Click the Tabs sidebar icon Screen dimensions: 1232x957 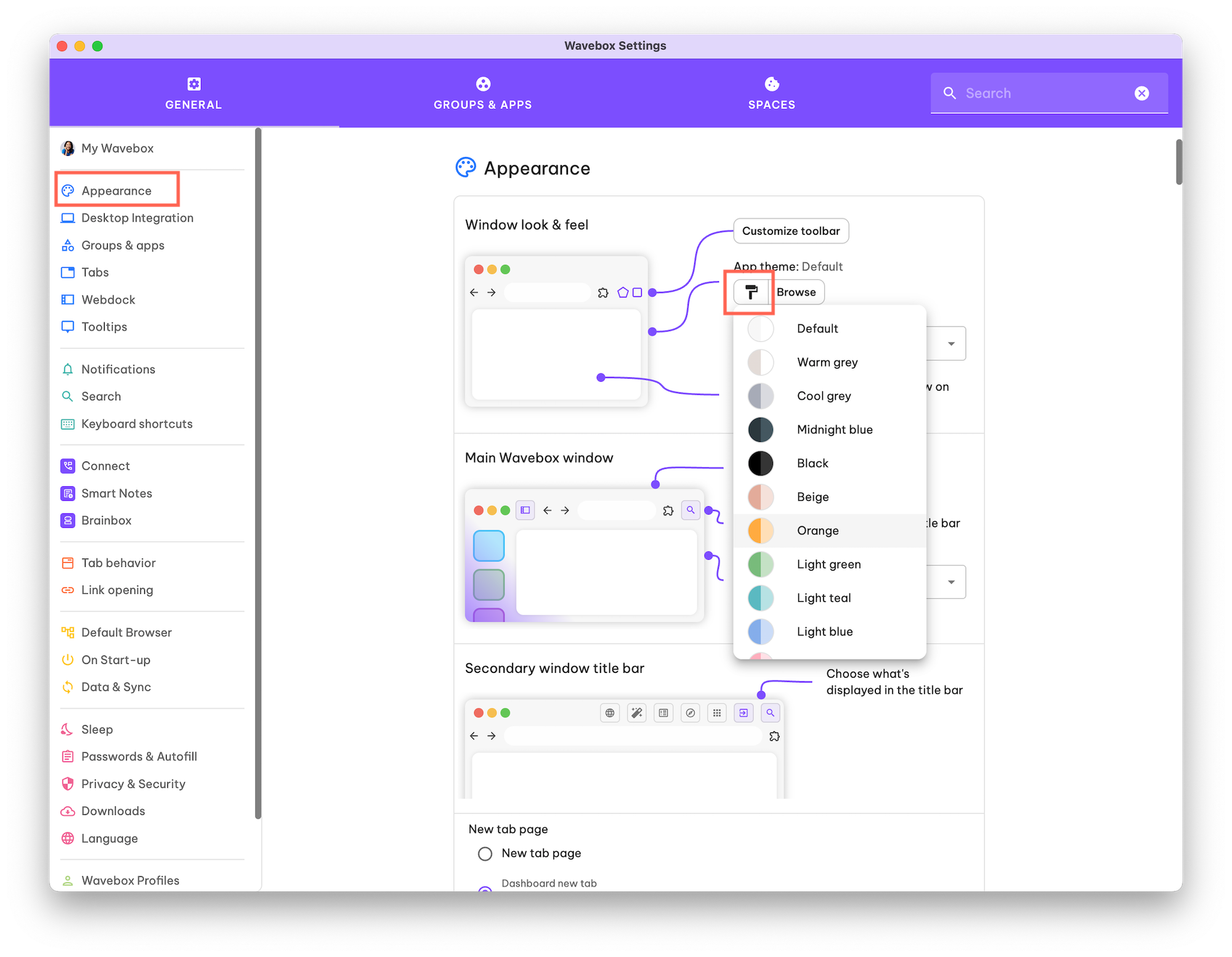click(x=68, y=272)
